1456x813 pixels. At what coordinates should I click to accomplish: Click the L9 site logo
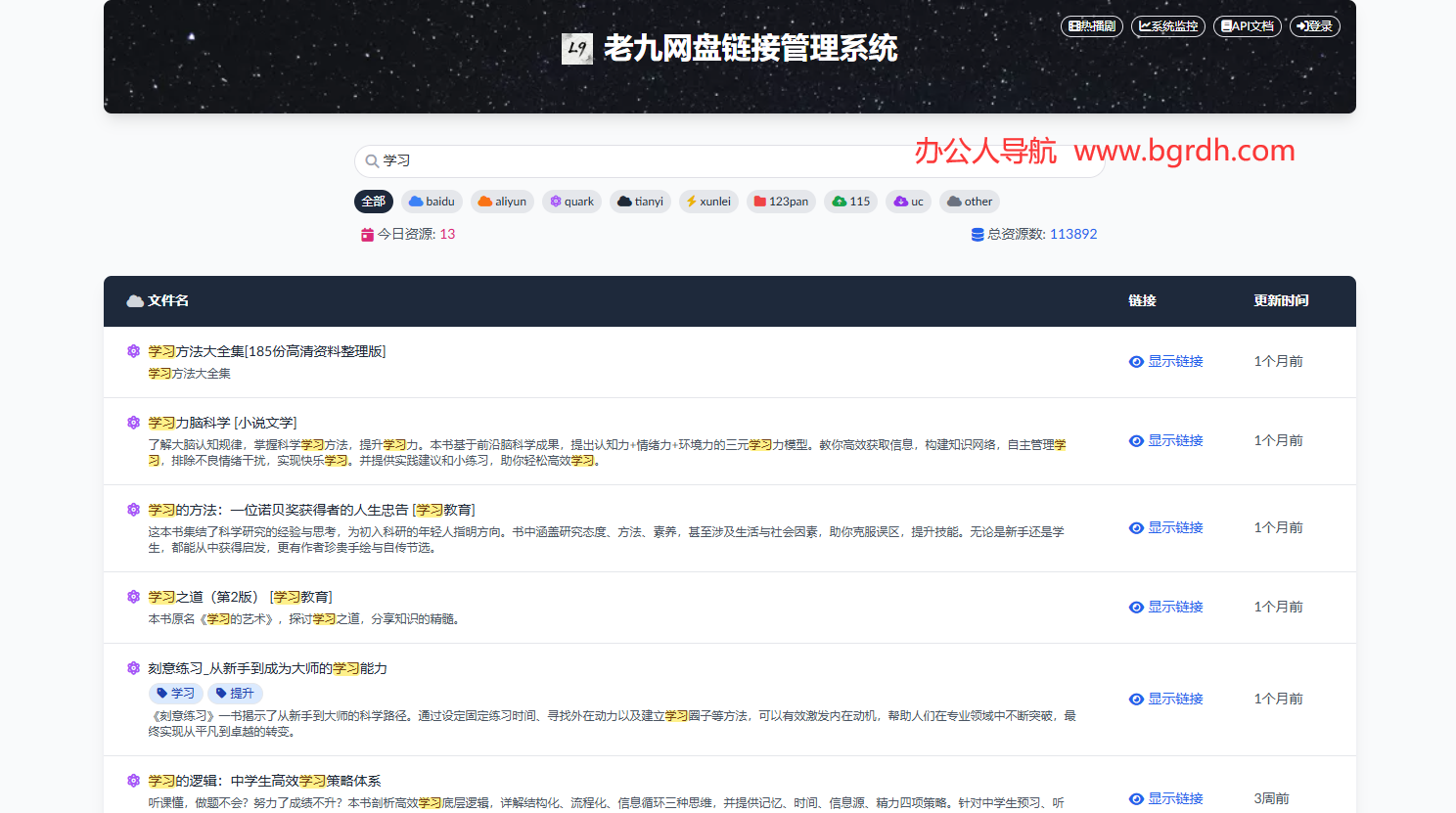[x=576, y=46]
